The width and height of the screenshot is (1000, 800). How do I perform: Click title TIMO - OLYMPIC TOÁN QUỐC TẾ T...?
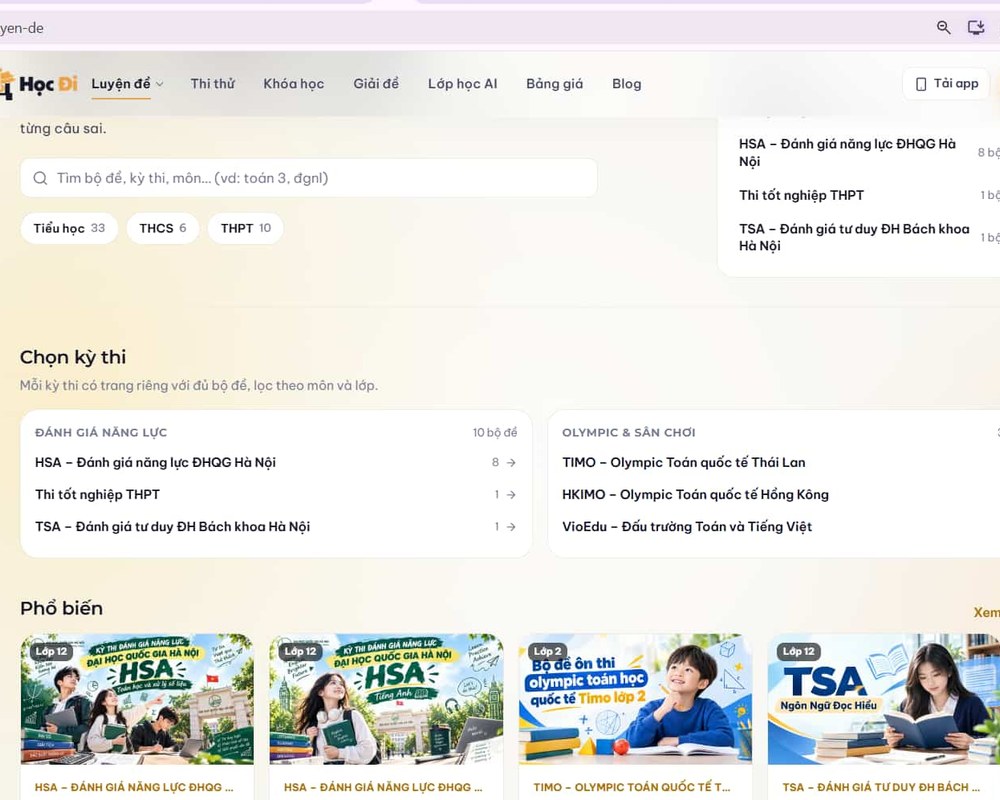pos(632,787)
